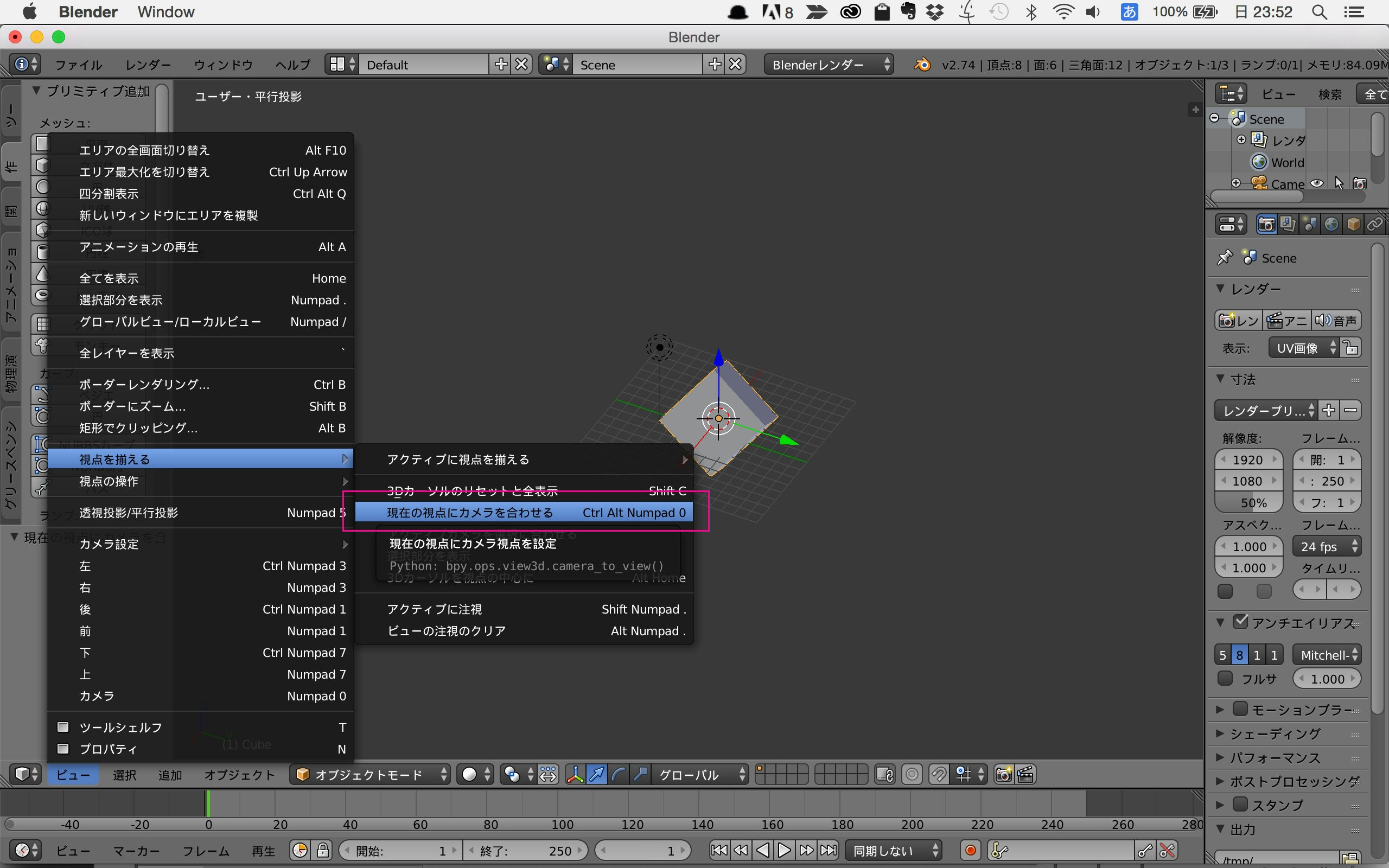Click the 音声 audio render button

click(x=1336, y=320)
